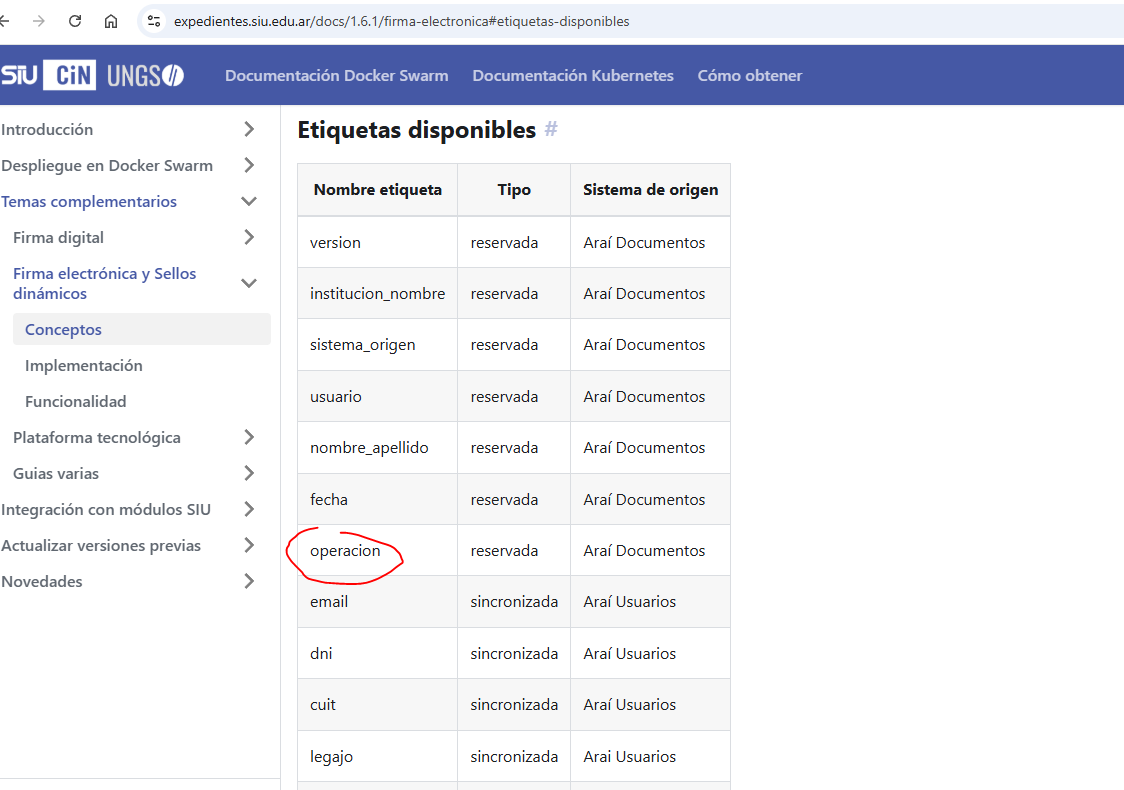This screenshot has width=1124, height=790.
Task: Expand the Firma digital chevron
Action: click(x=249, y=237)
